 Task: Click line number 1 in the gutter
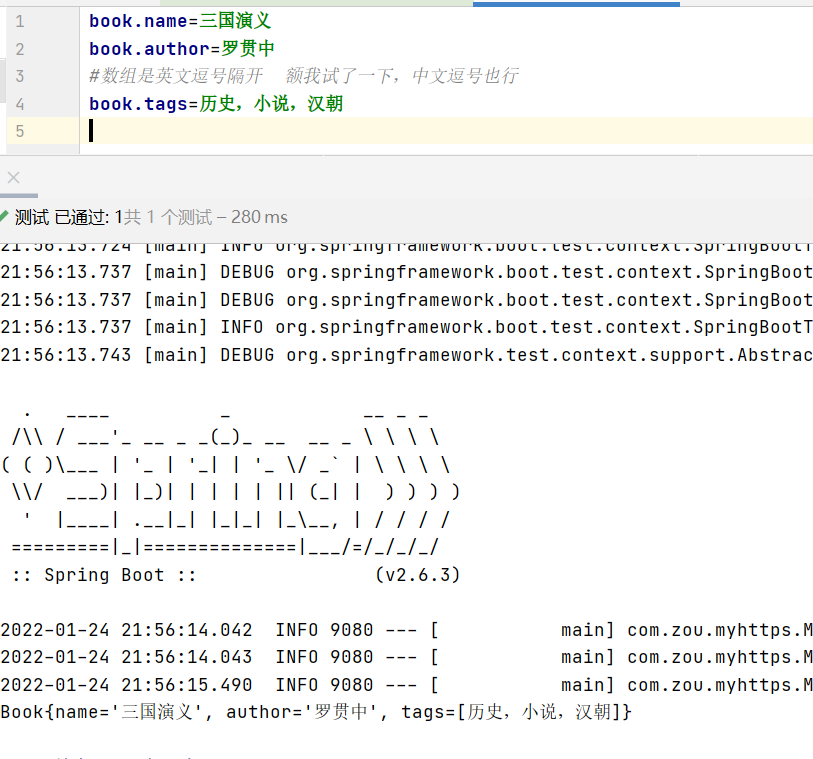pos(20,21)
